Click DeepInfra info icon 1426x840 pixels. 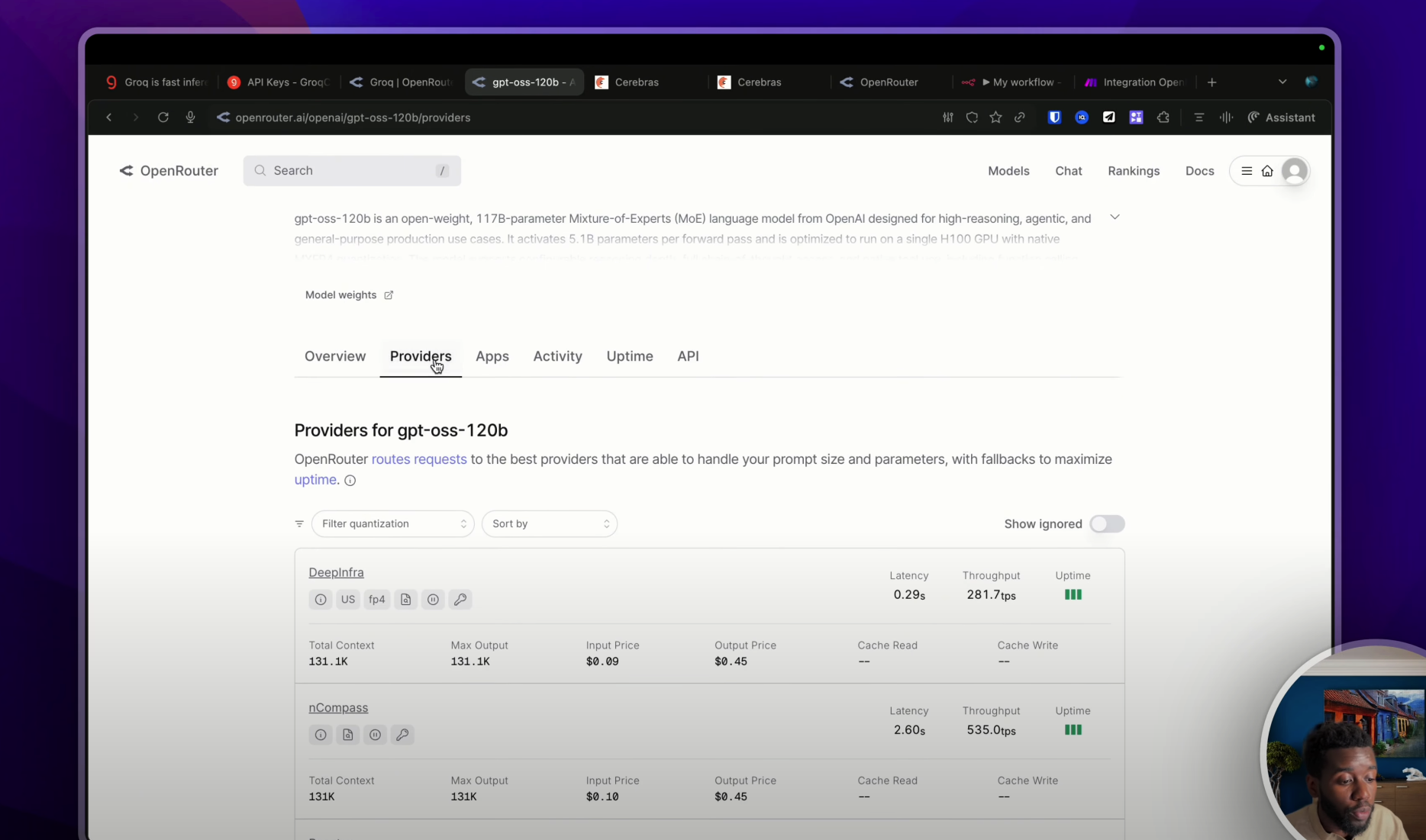tap(321, 600)
